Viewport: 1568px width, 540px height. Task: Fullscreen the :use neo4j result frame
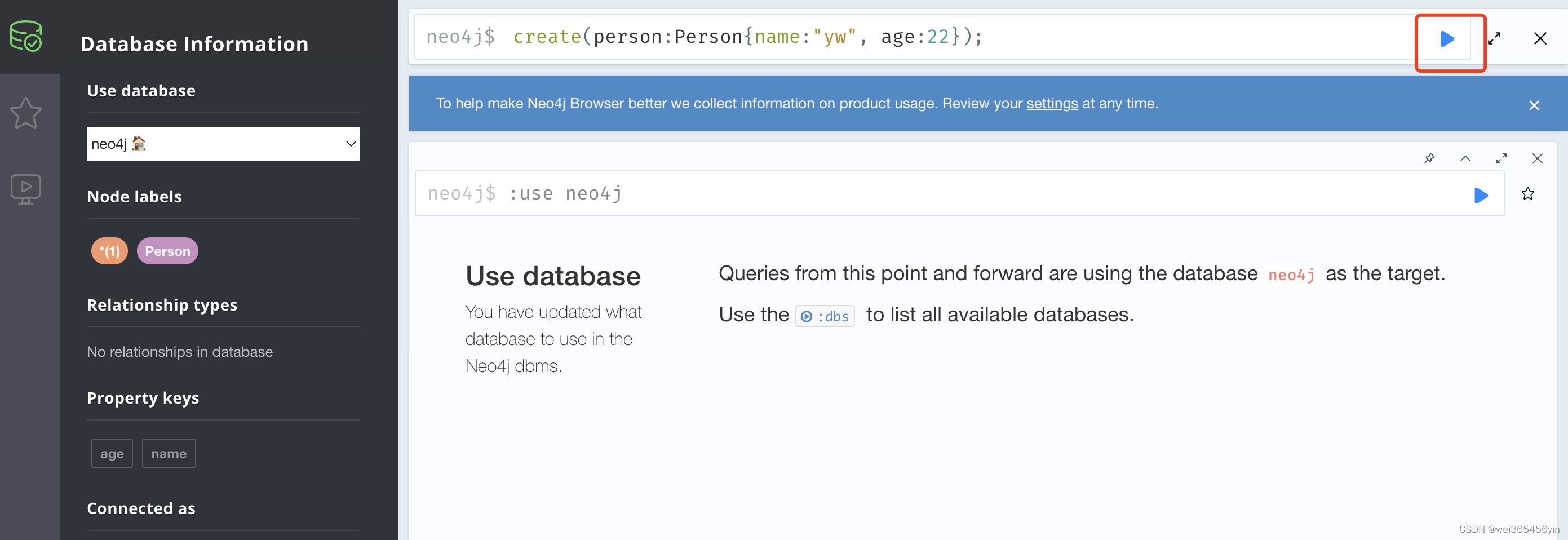click(x=1501, y=158)
